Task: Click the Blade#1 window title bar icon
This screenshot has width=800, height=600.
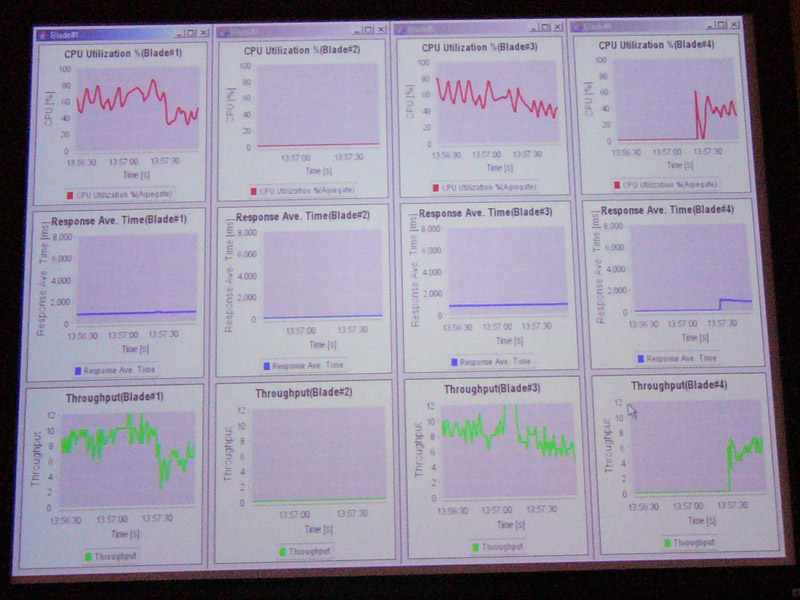Action: [41, 33]
